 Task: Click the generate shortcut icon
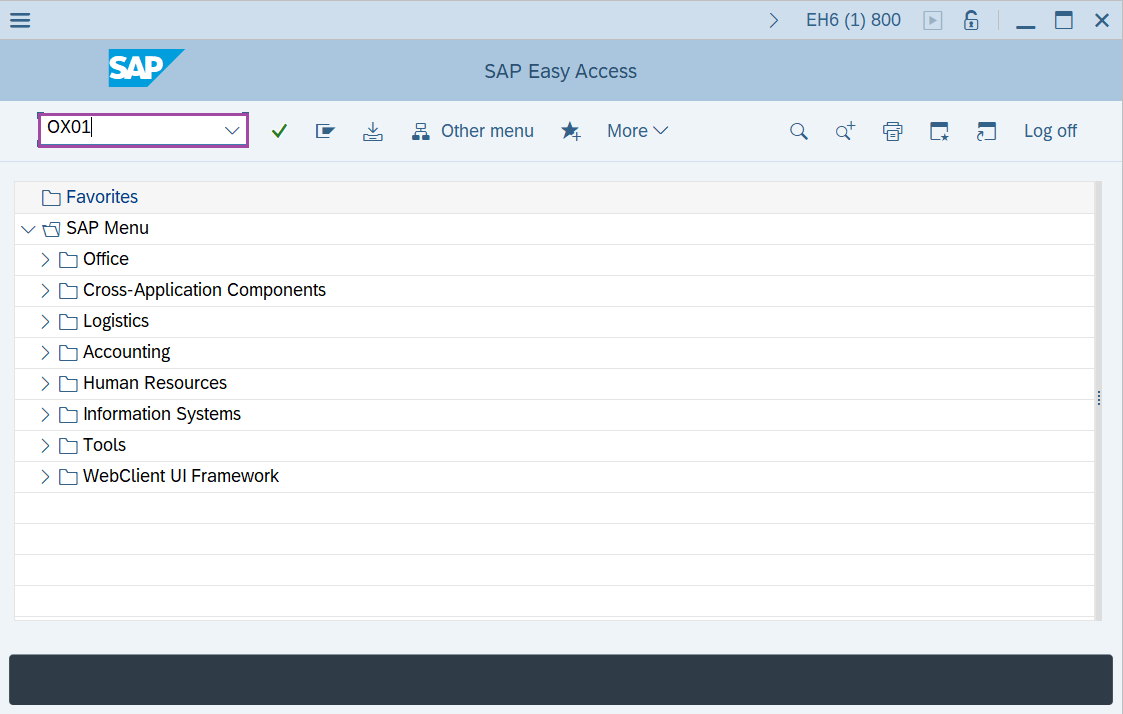pyautogui.click(x=986, y=130)
